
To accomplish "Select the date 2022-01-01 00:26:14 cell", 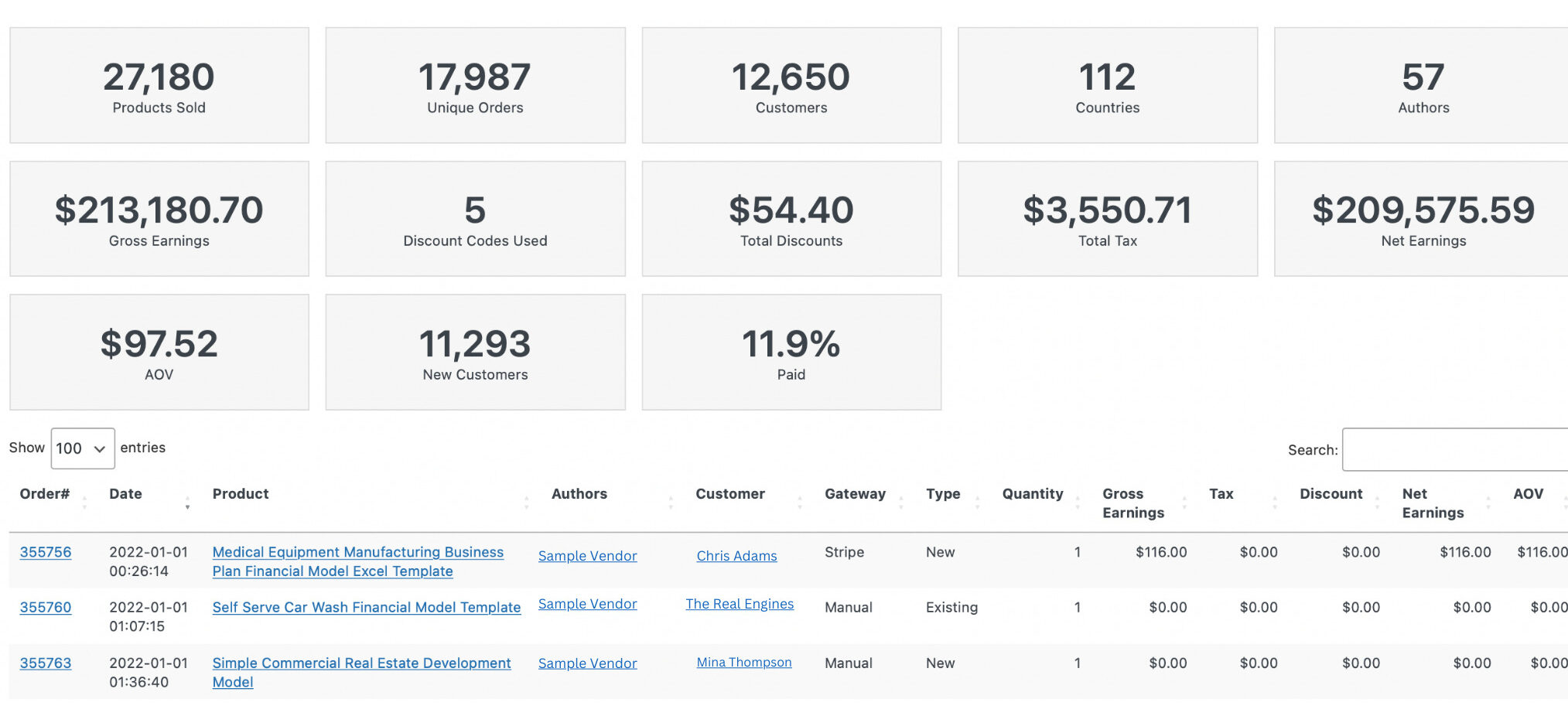I will (149, 561).
